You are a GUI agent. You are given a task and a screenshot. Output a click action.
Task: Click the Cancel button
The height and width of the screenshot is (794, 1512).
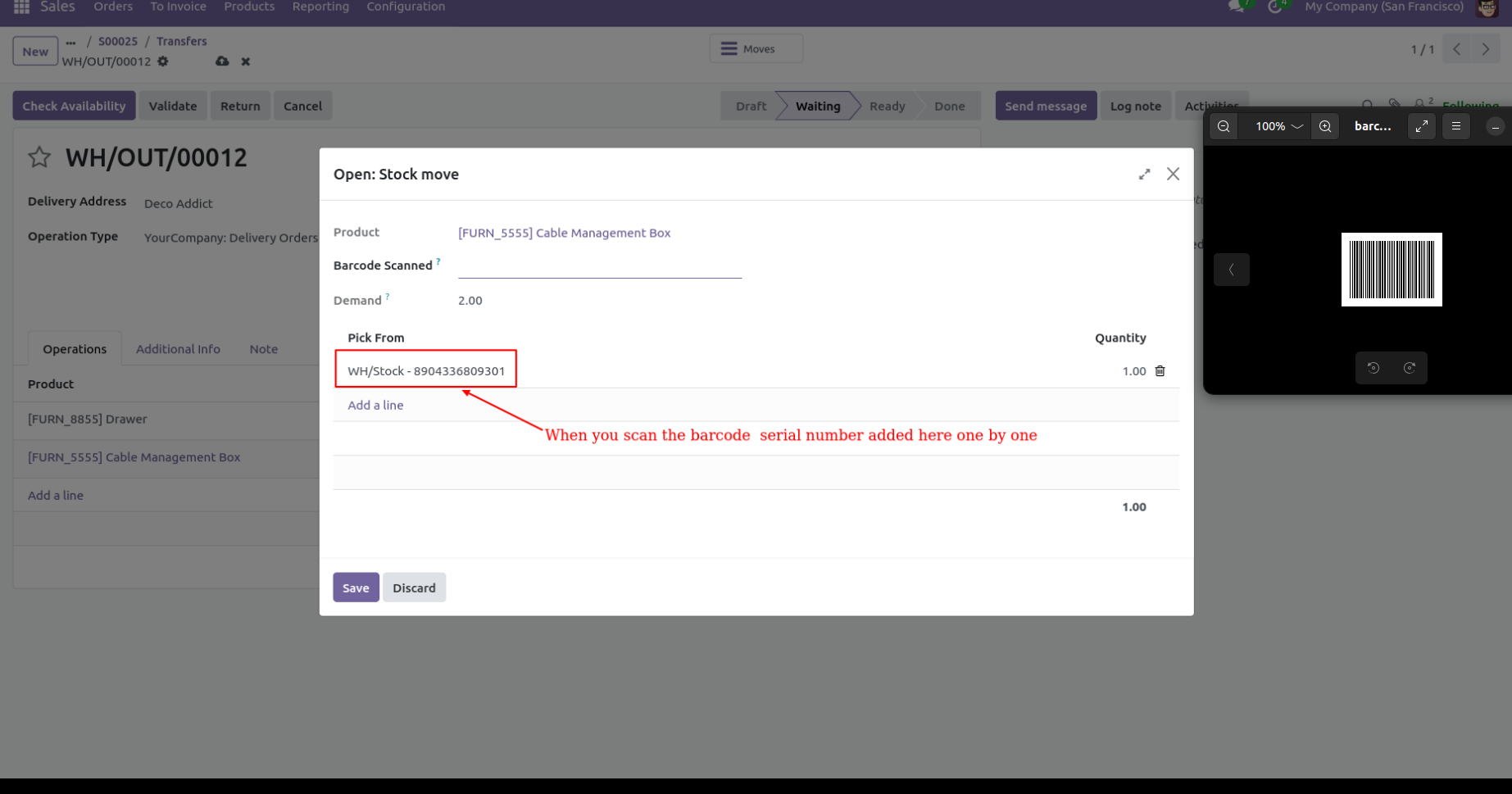click(302, 106)
